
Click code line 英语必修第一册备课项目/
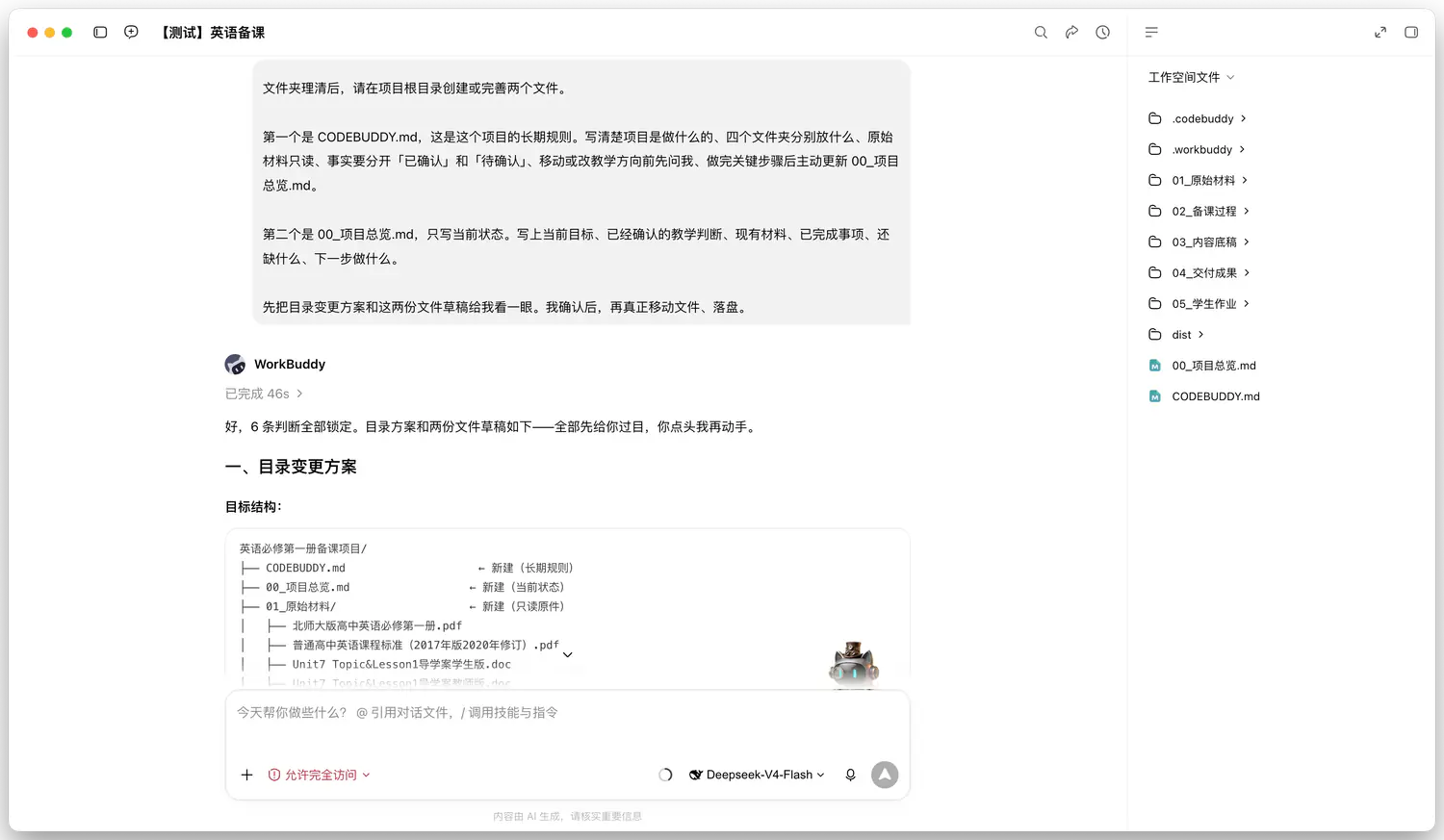pyautogui.click(x=303, y=548)
